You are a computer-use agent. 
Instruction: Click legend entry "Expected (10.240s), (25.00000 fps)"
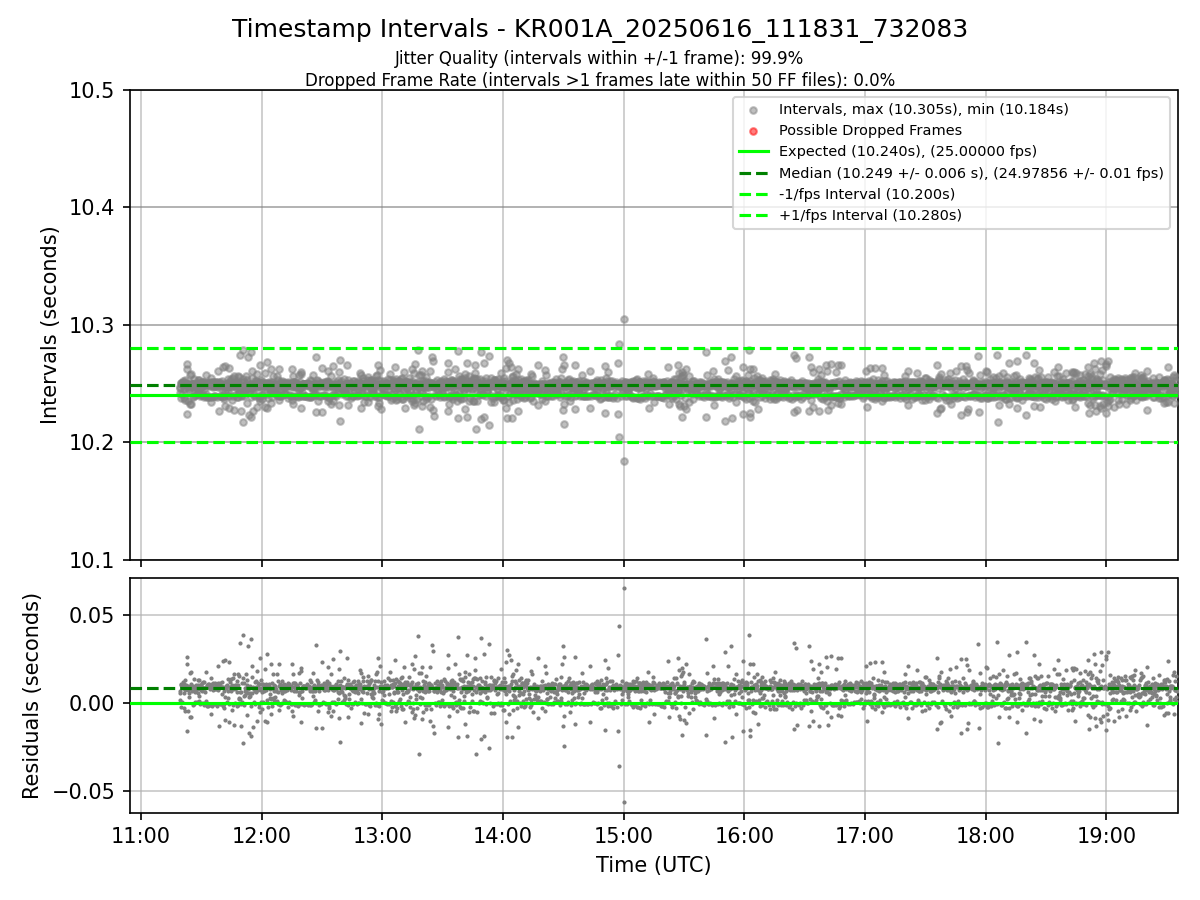[907, 151]
